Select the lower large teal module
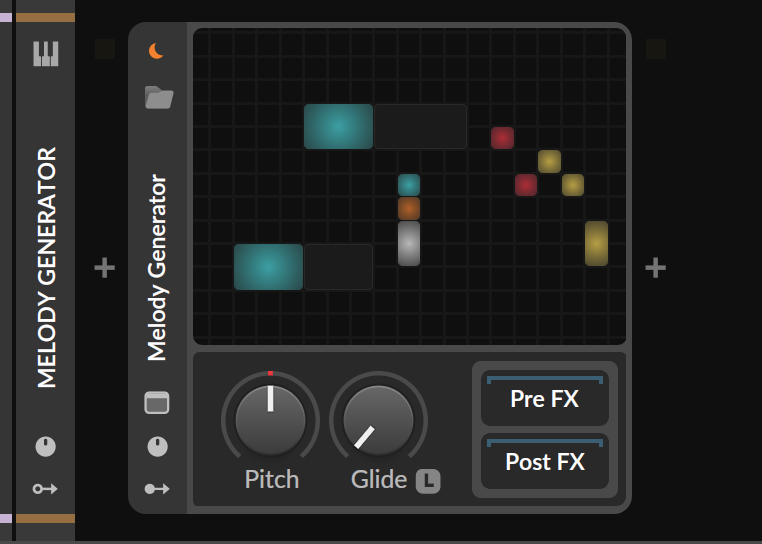This screenshot has height=544, width=762. pos(268,267)
